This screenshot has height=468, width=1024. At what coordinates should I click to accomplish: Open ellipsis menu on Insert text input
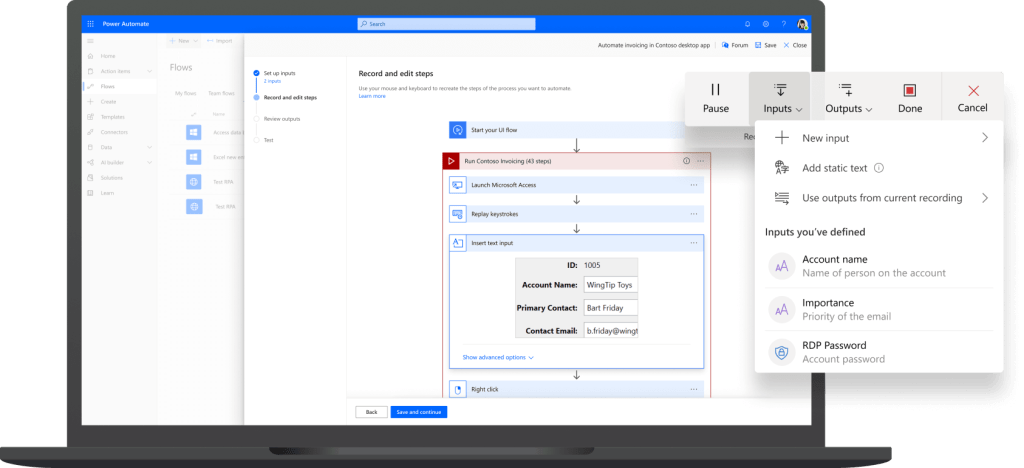point(694,243)
